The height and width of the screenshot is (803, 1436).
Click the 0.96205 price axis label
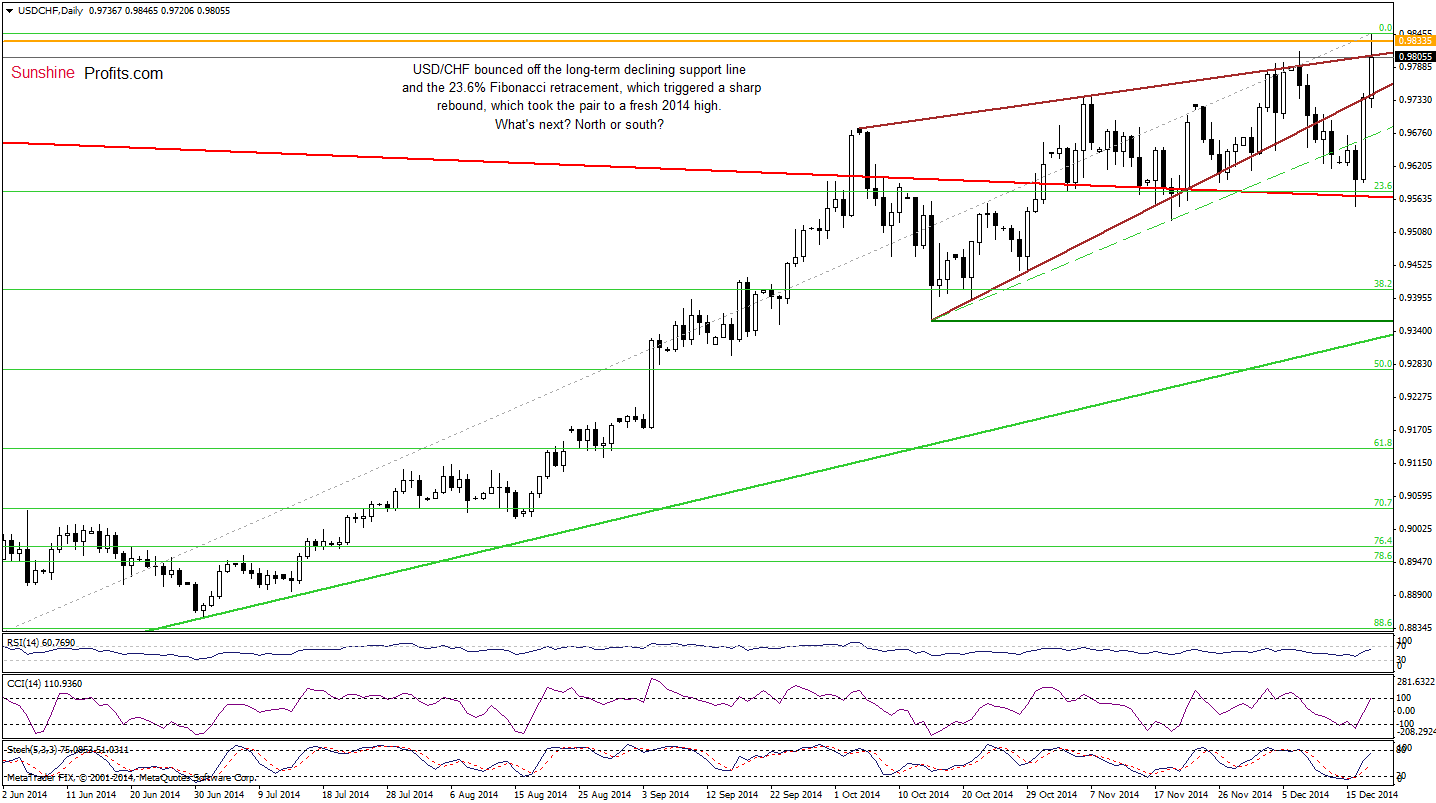(1414, 166)
